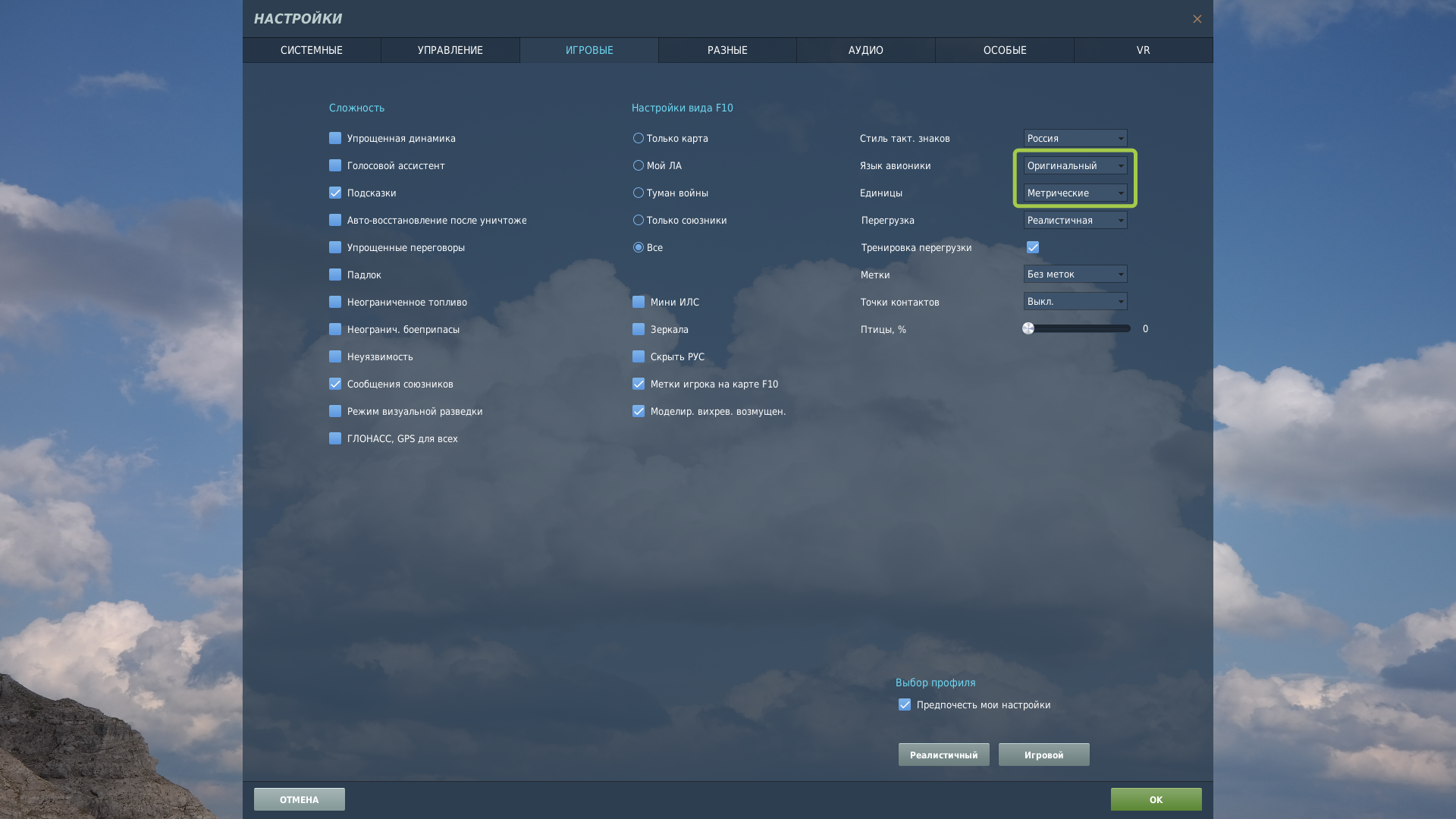The height and width of the screenshot is (819, 1456).
Task: Select Только карта radio button
Action: 639,138
